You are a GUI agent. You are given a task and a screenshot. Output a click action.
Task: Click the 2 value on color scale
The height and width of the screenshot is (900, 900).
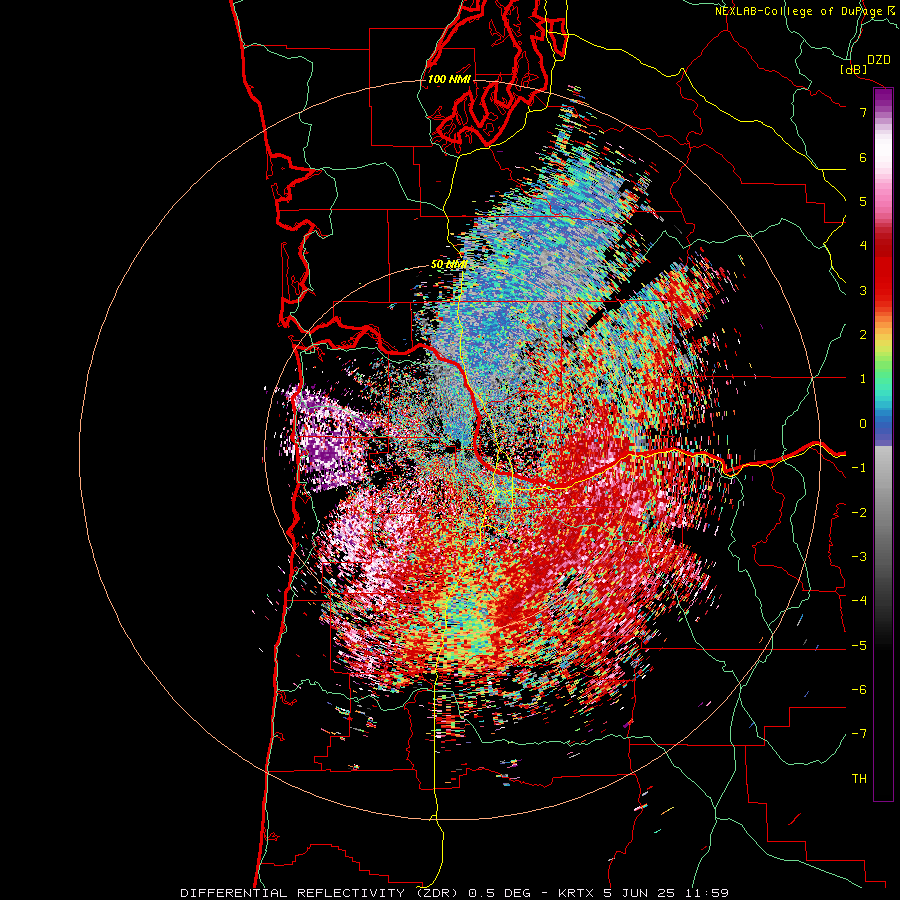coord(863,335)
